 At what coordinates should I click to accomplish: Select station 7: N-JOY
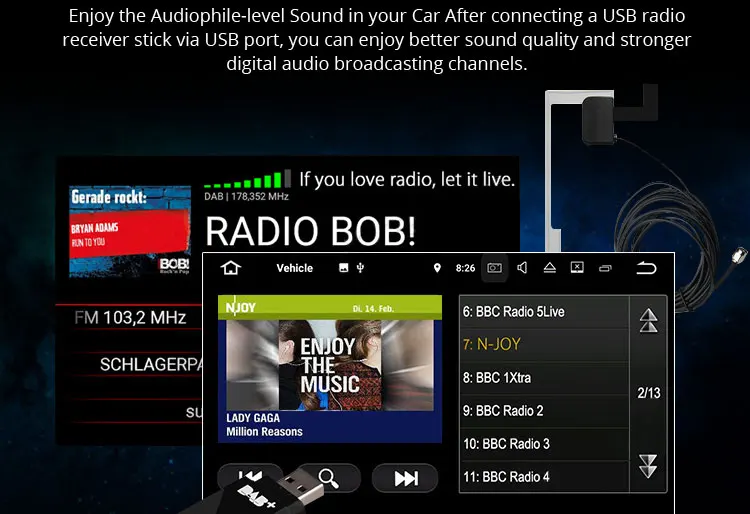click(544, 345)
